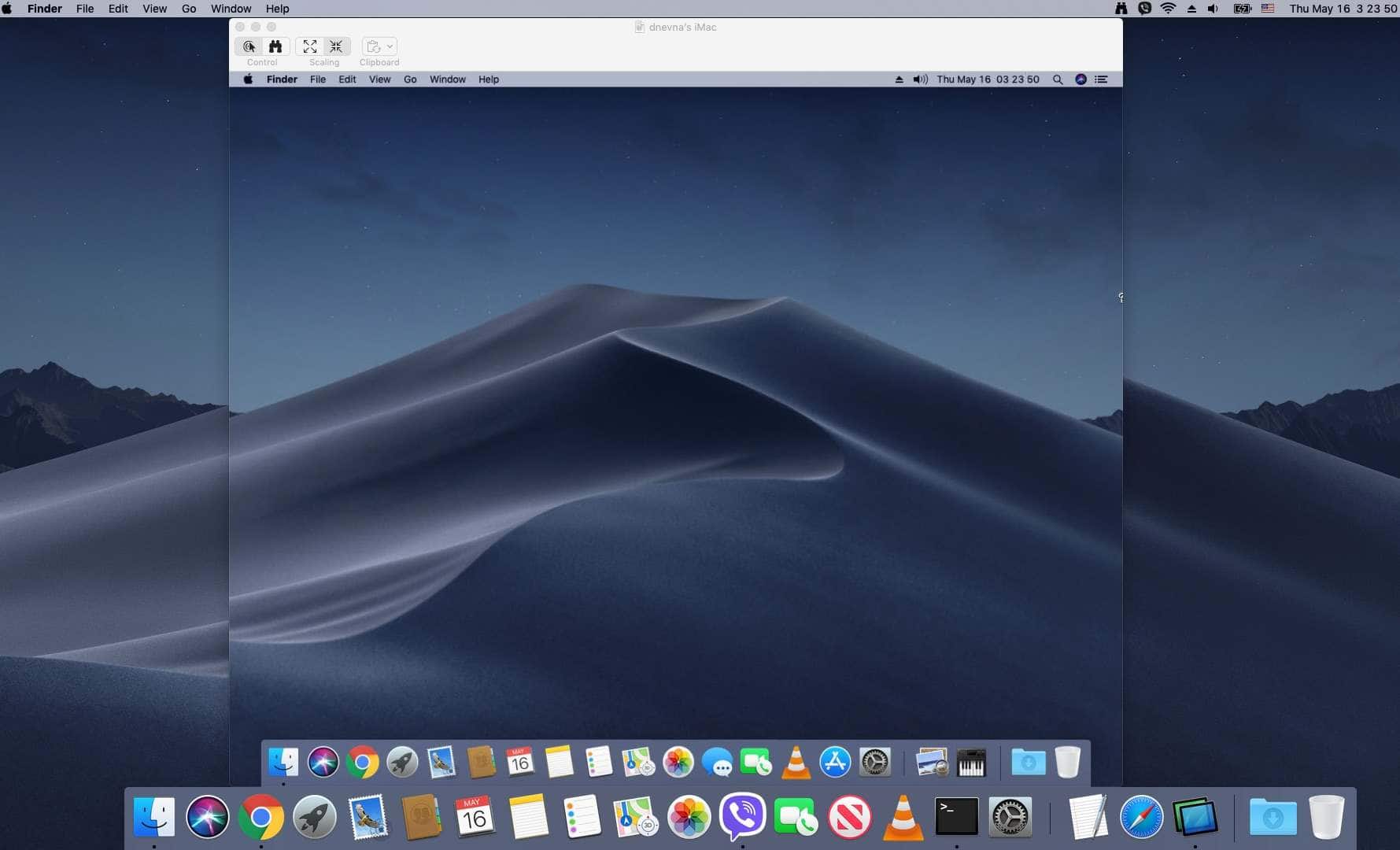Viewport: 1400px width, 850px height.
Task: Open Notification Center on the remote iMac
Action: pos(1101,79)
